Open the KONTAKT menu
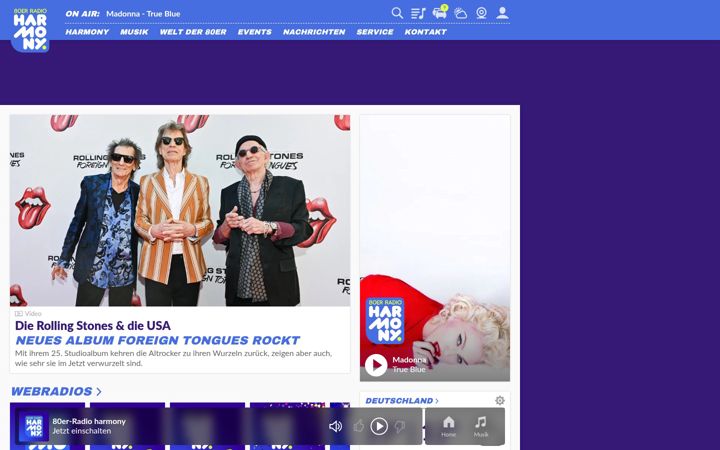720x450 pixels. [x=426, y=32]
